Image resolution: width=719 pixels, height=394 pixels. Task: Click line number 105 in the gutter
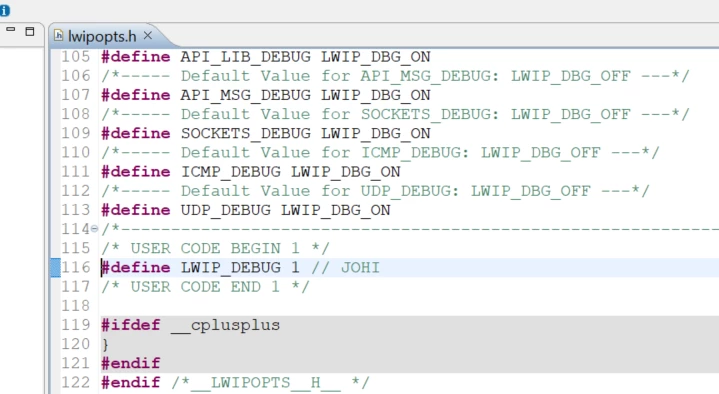(x=76, y=56)
